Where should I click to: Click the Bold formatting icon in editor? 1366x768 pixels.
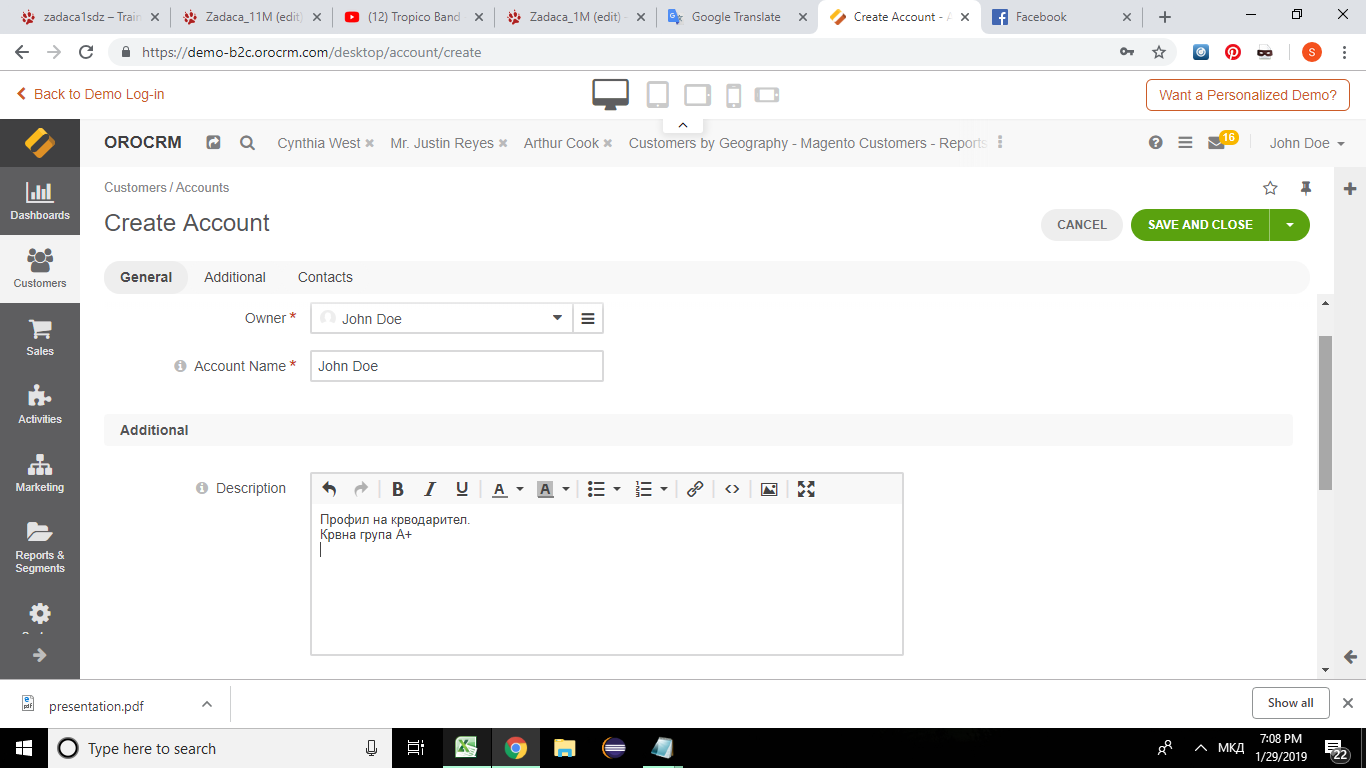click(x=397, y=489)
